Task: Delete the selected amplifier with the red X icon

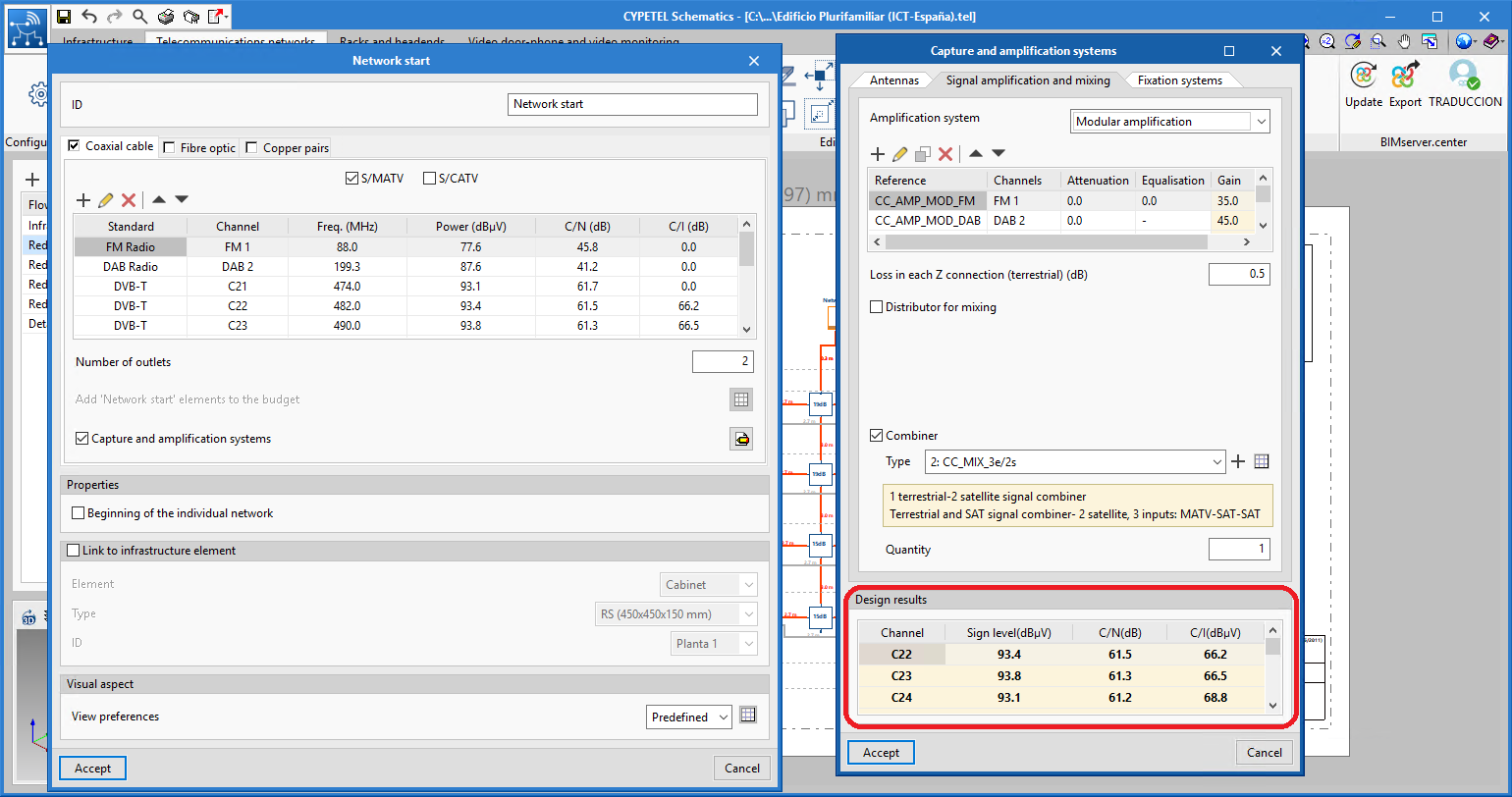Action: tap(945, 154)
